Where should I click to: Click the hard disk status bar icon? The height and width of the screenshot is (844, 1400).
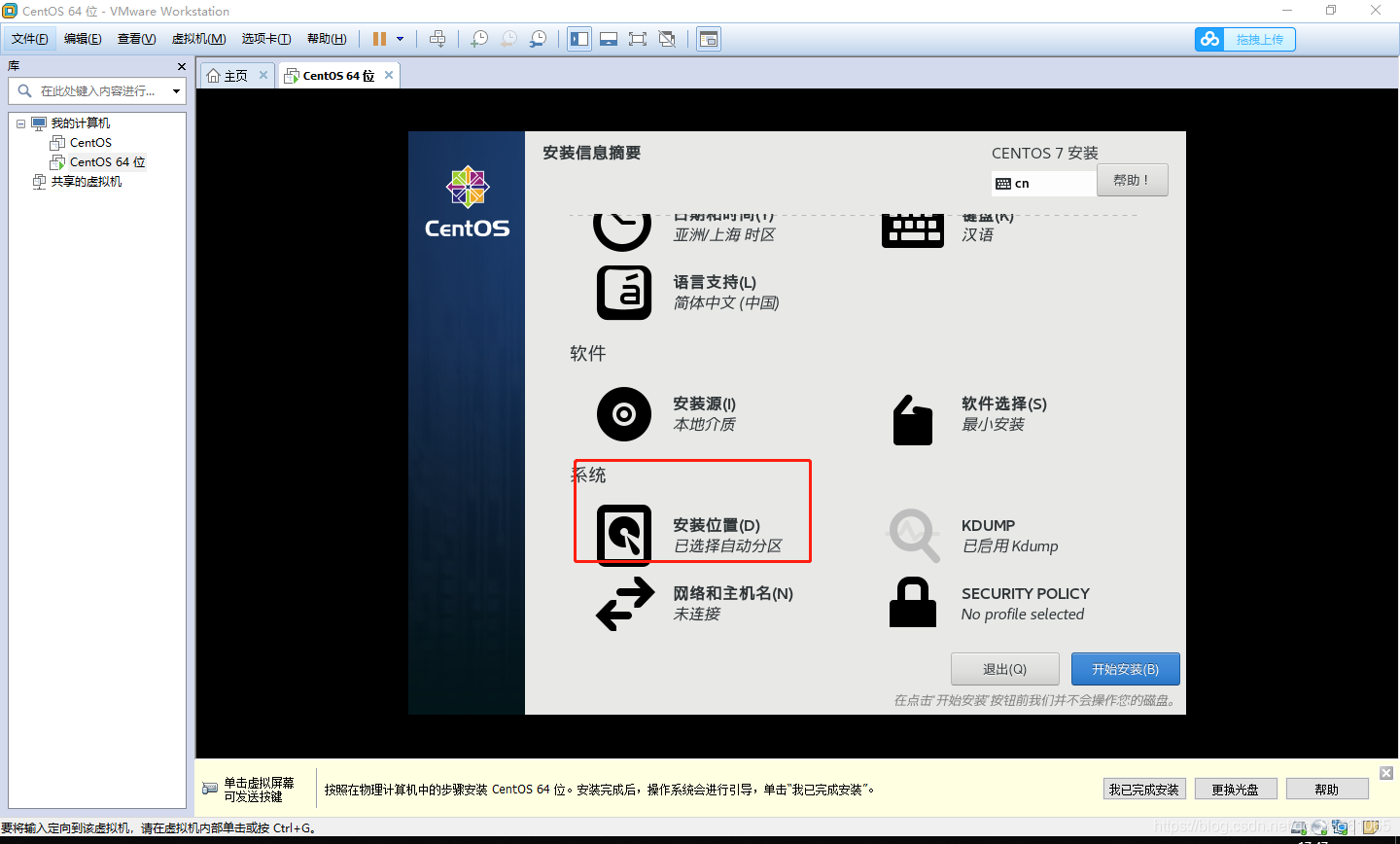tap(1300, 827)
